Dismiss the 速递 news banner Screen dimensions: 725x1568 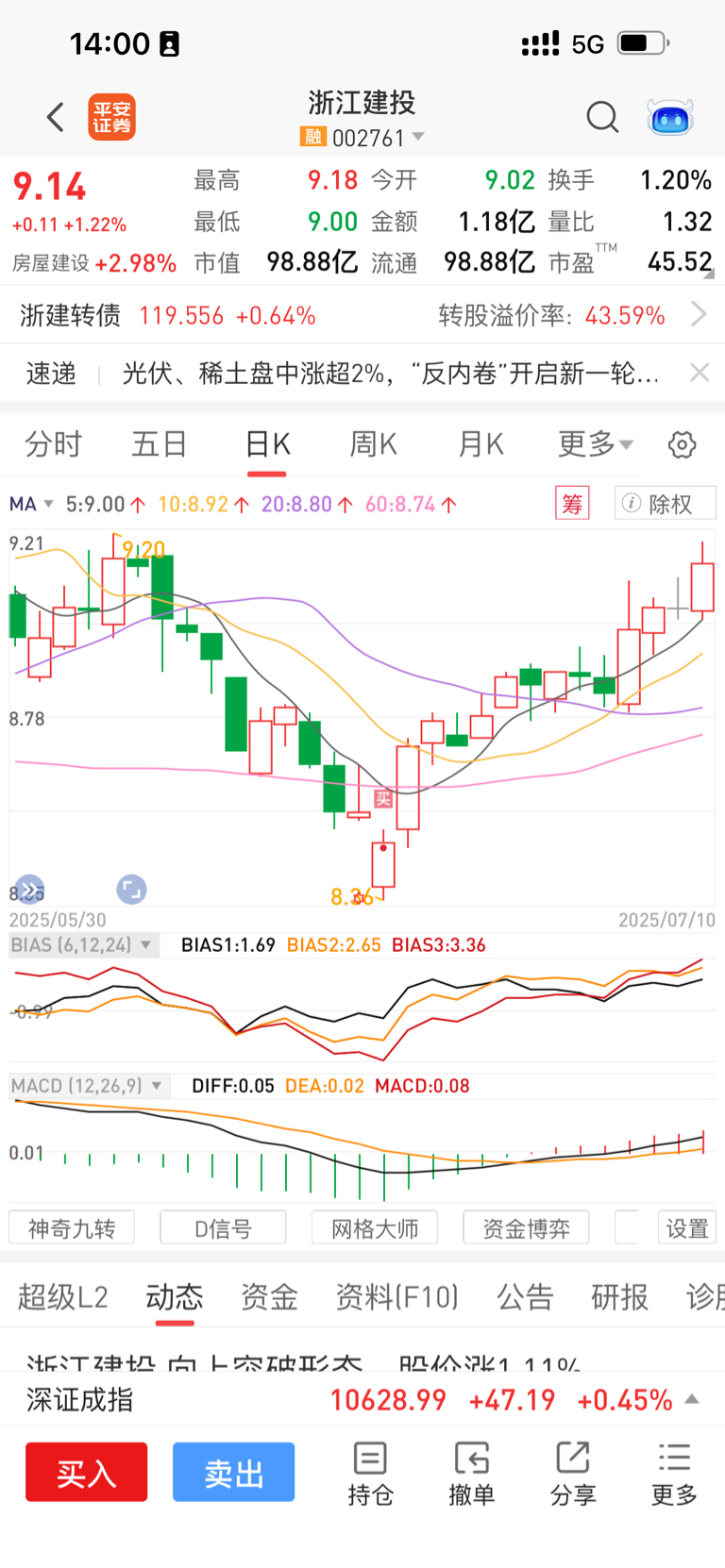[x=700, y=373]
